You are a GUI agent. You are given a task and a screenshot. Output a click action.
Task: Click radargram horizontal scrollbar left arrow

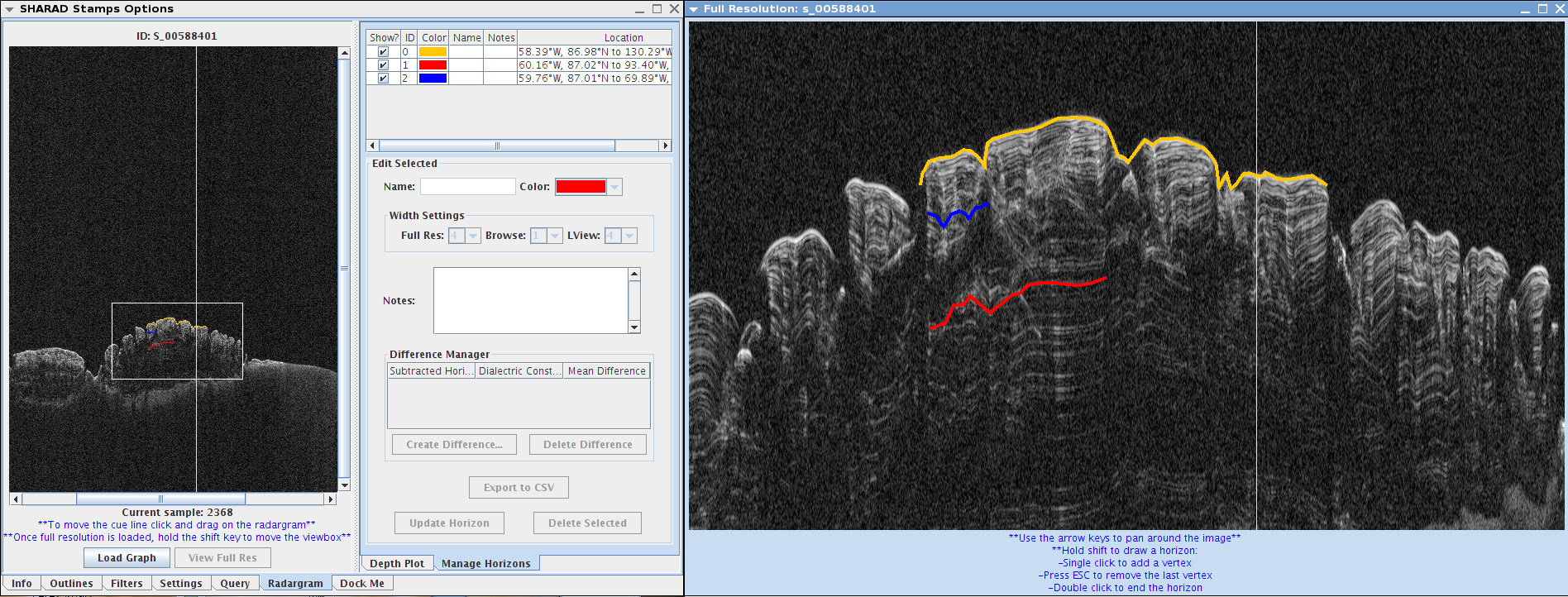click(16, 499)
